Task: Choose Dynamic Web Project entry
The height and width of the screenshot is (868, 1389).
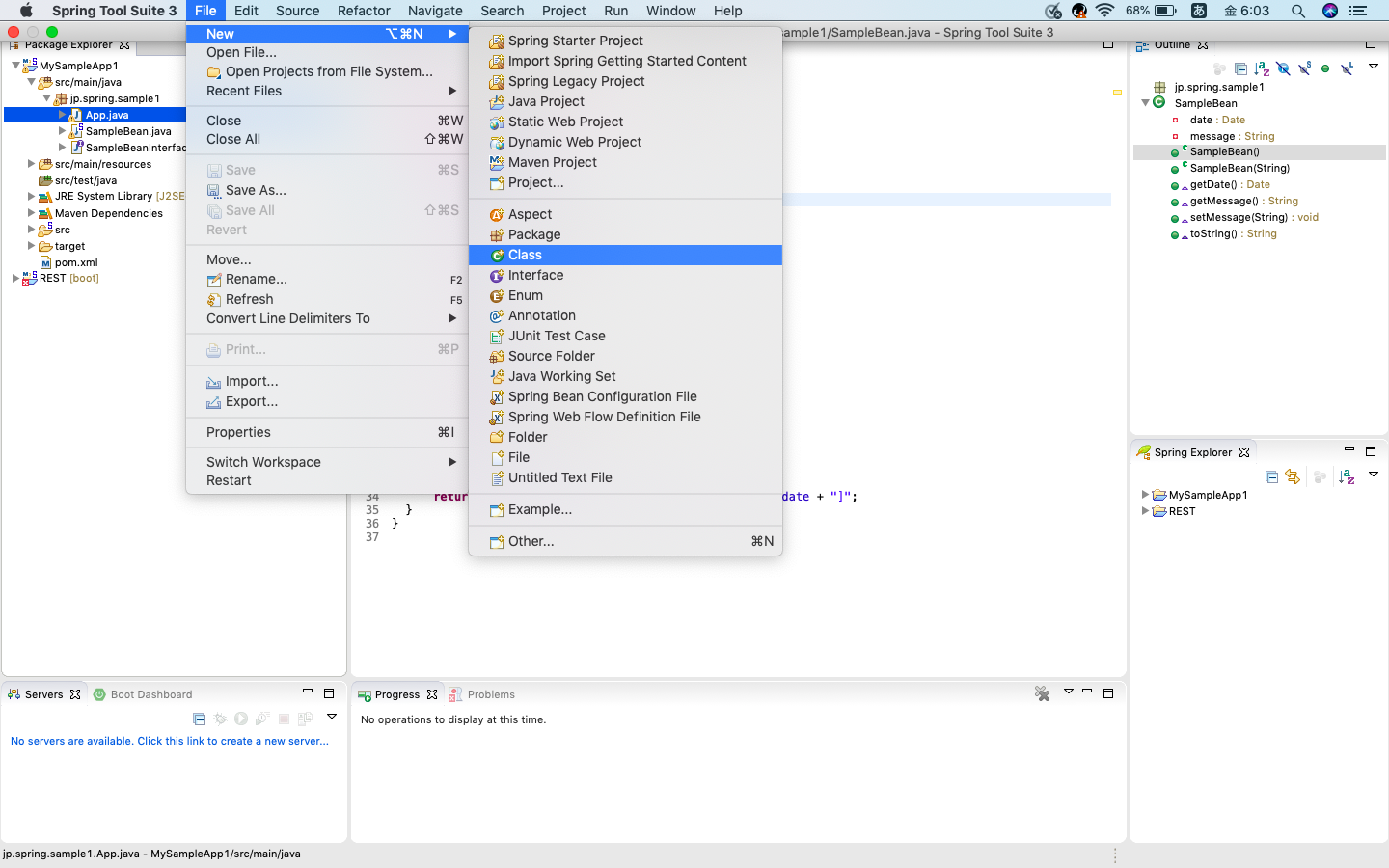Action: click(625, 142)
